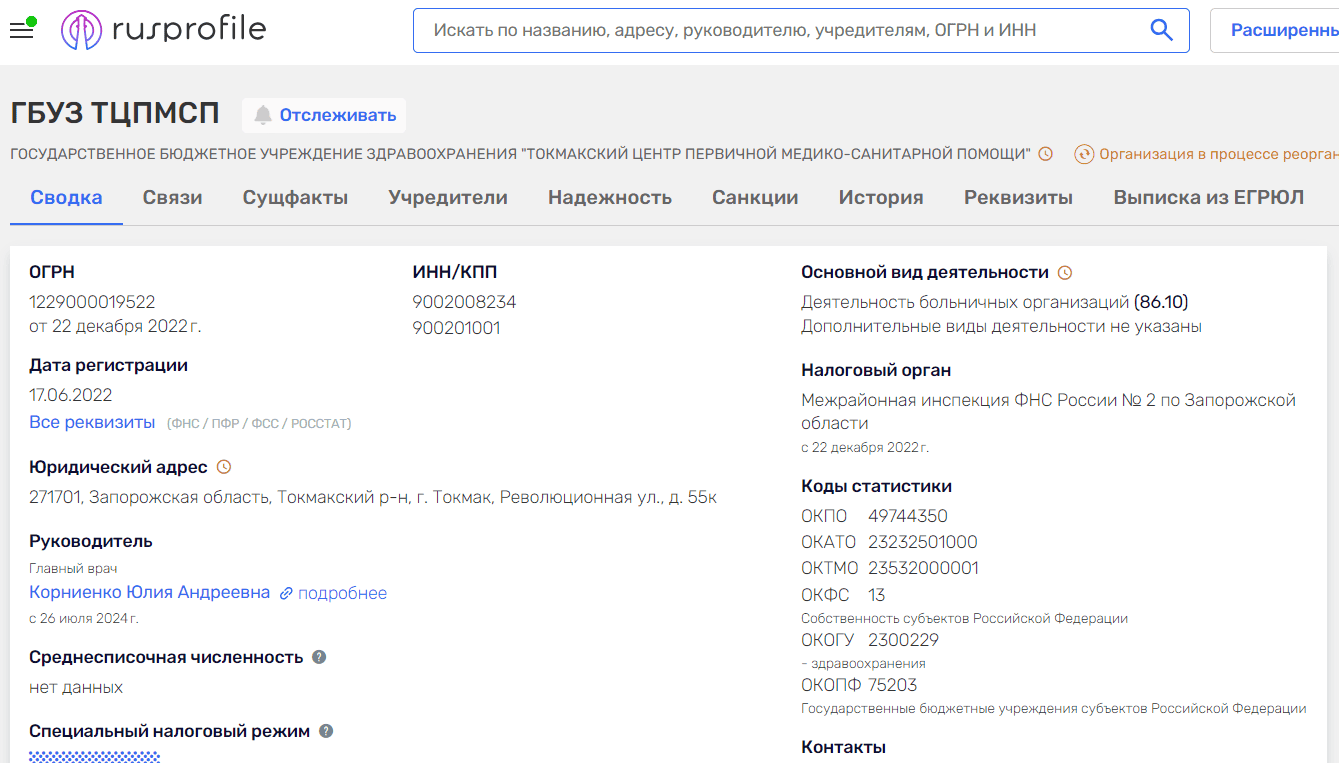Focus the company search input field
The height and width of the screenshot is (763, 1339).
(780, 30)
